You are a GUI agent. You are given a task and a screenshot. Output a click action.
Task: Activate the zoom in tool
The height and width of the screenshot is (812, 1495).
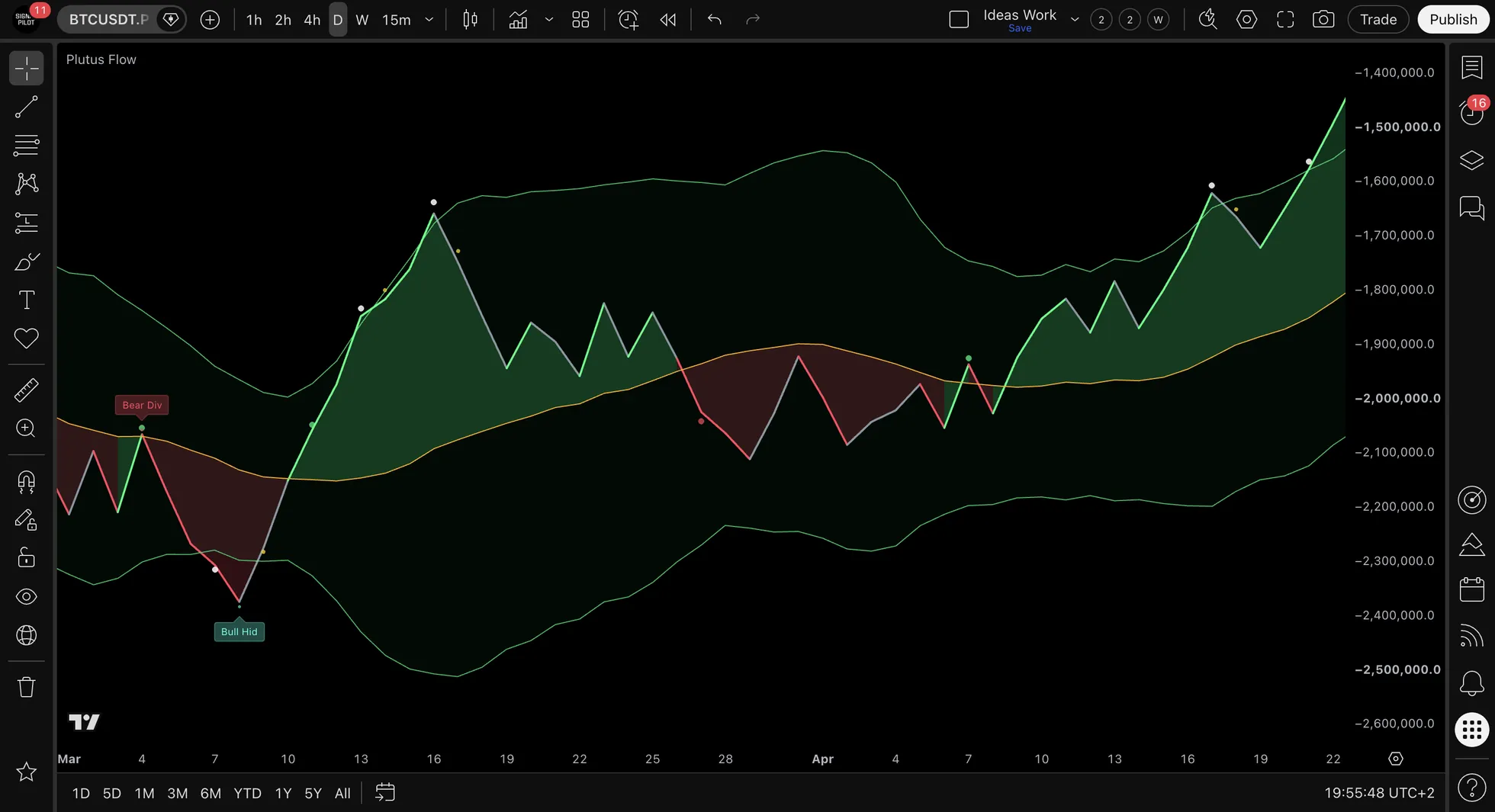(27, 428)
